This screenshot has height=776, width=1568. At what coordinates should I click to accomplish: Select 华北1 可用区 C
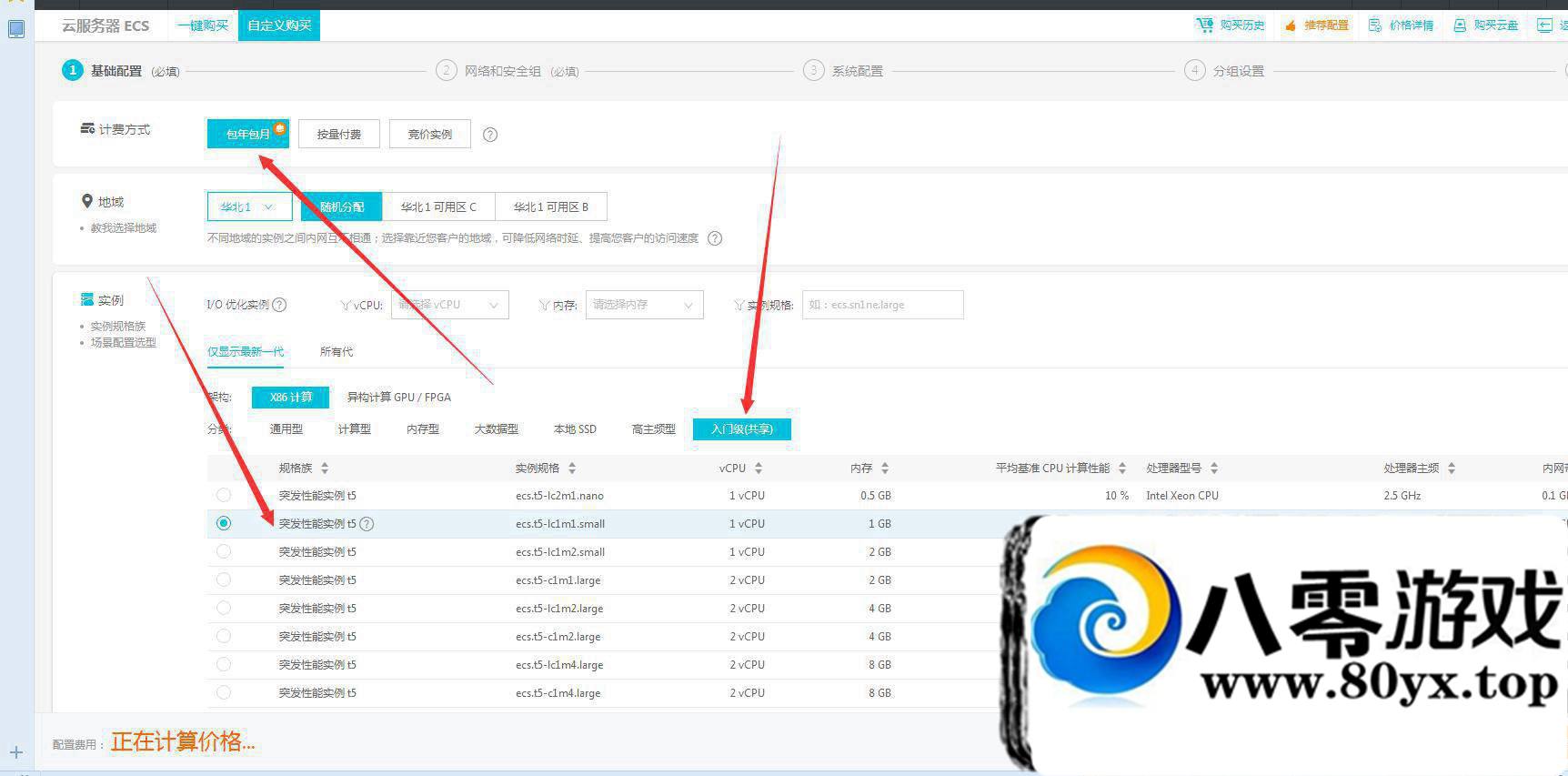click(x=438, y=207)
